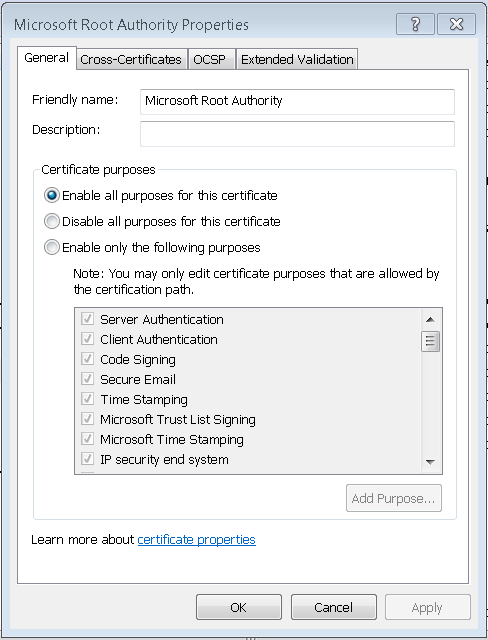
Task: Open the Cross-Certificates tab
Action: [x=131, y=60]
